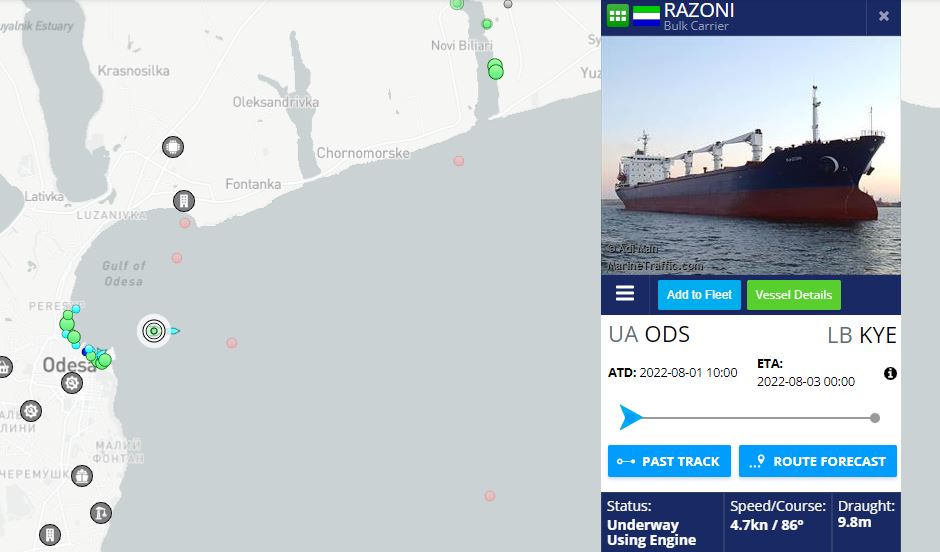Close the RAZONI vessel panel
Screen dimensions: 940x552
(x=884, y=16)
